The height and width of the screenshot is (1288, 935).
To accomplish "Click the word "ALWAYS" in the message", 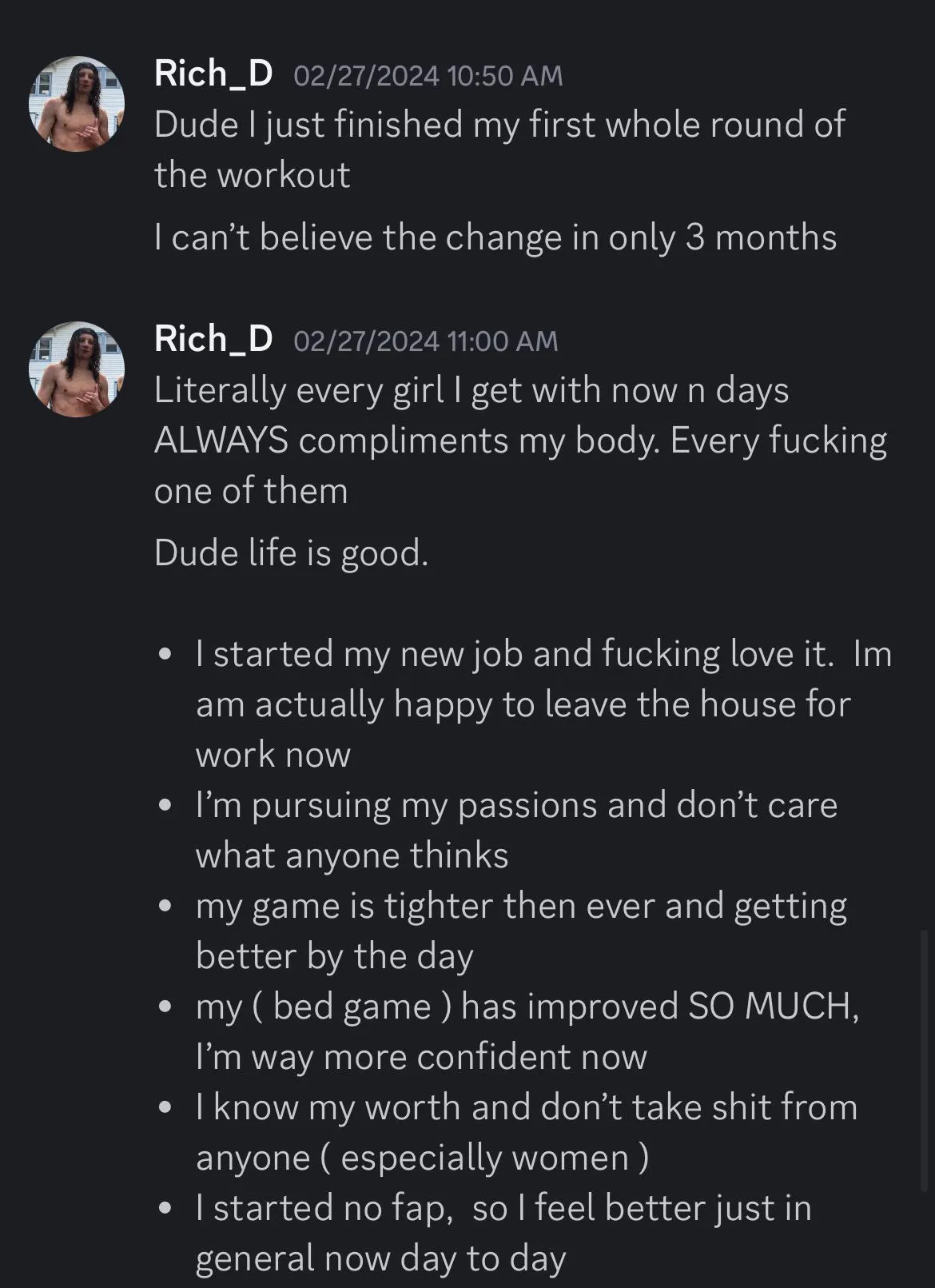I will pos(221,441).
